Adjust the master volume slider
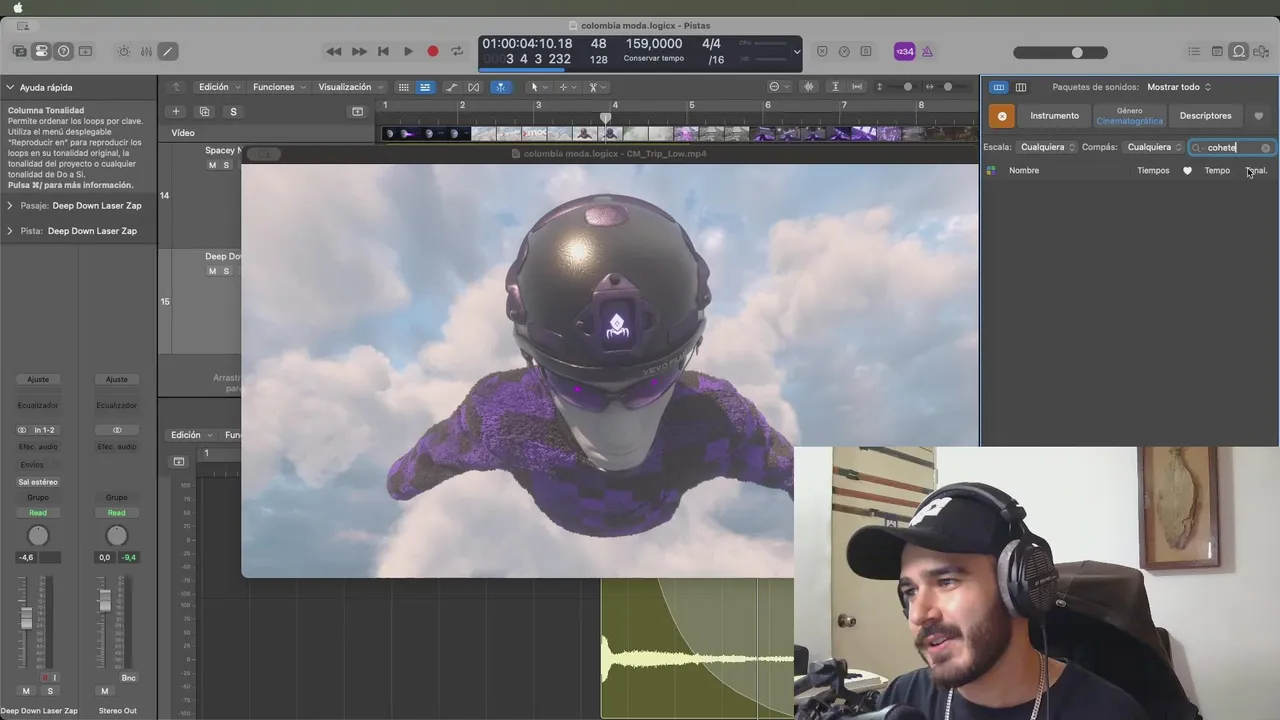This screenshot has width=1280, height=720. coord(1060,52)
